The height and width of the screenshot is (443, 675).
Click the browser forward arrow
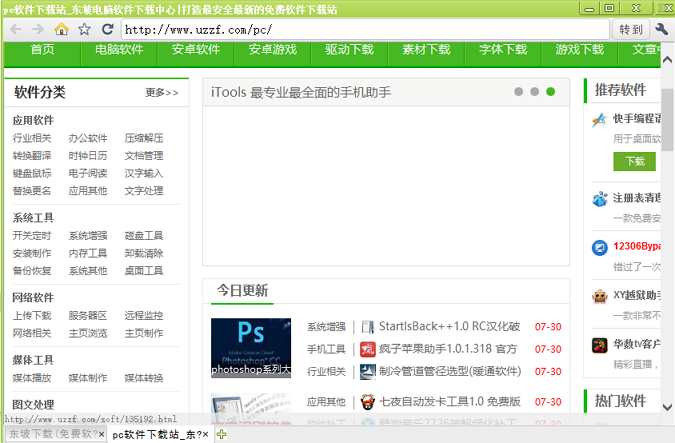[x=38, y=29]
